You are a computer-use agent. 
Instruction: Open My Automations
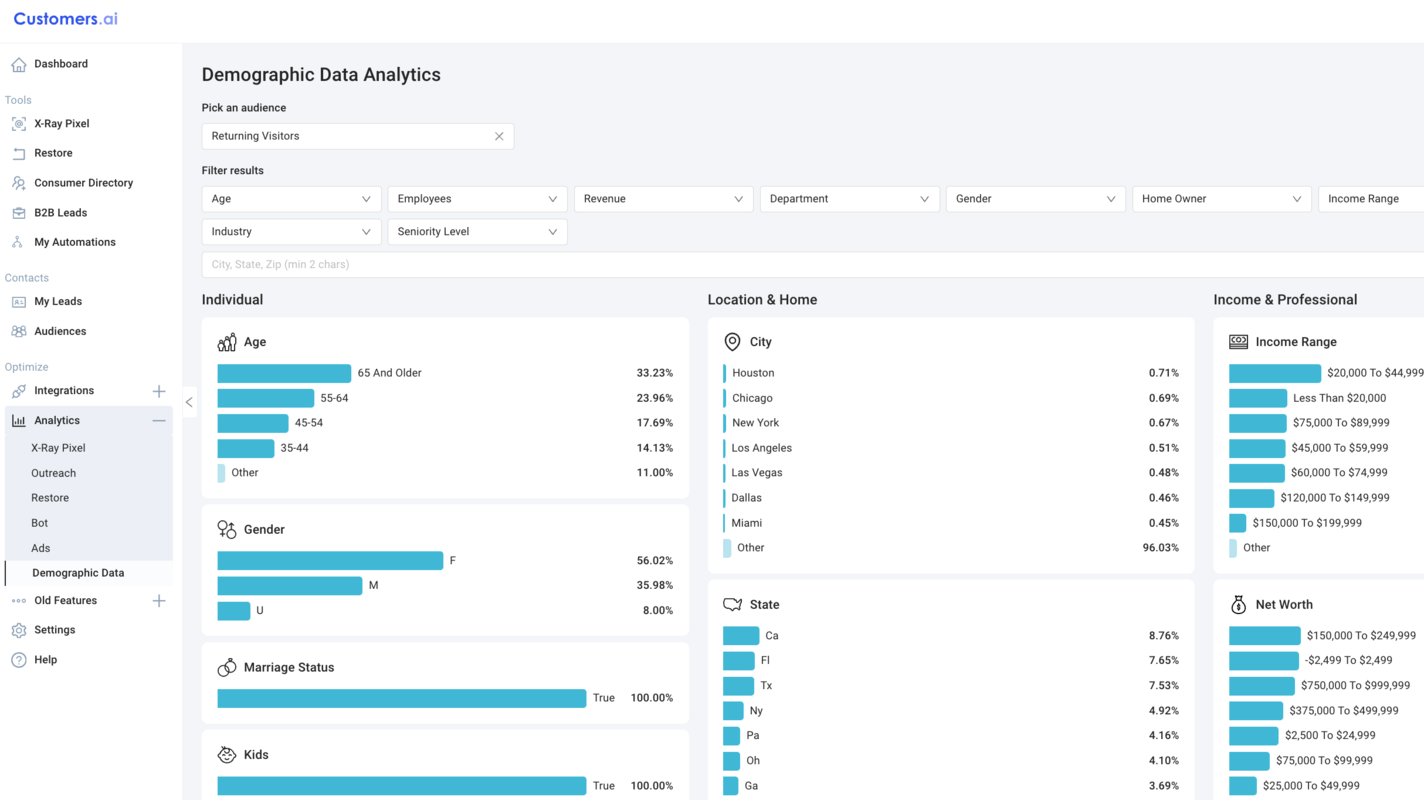(x=75, y=241)
